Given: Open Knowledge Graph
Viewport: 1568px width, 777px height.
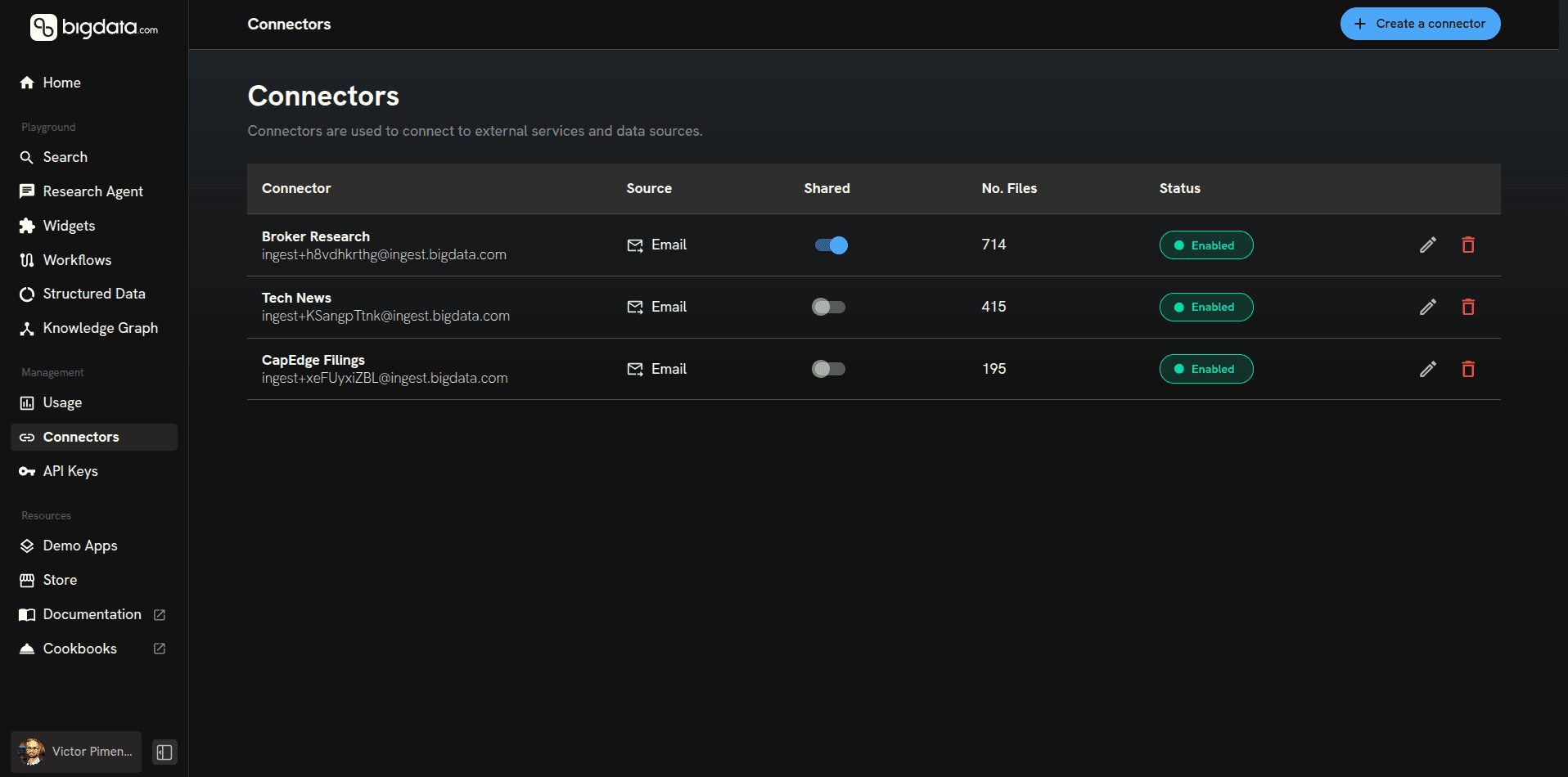Looking at the screenshot, I should point(94,328).
